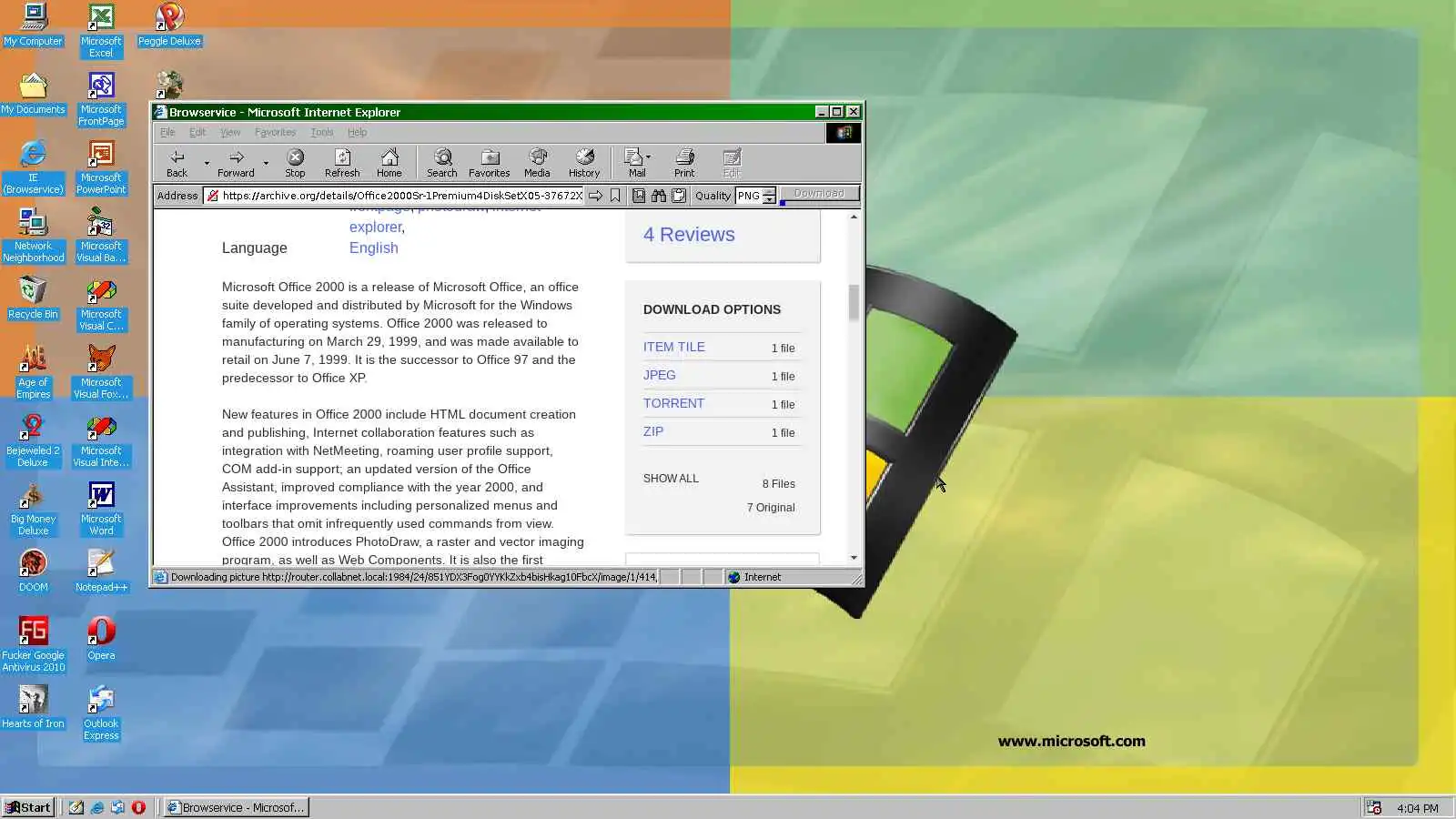
Task: Click the page's vertical scrollbar thumb
Action: click(854, 303)
